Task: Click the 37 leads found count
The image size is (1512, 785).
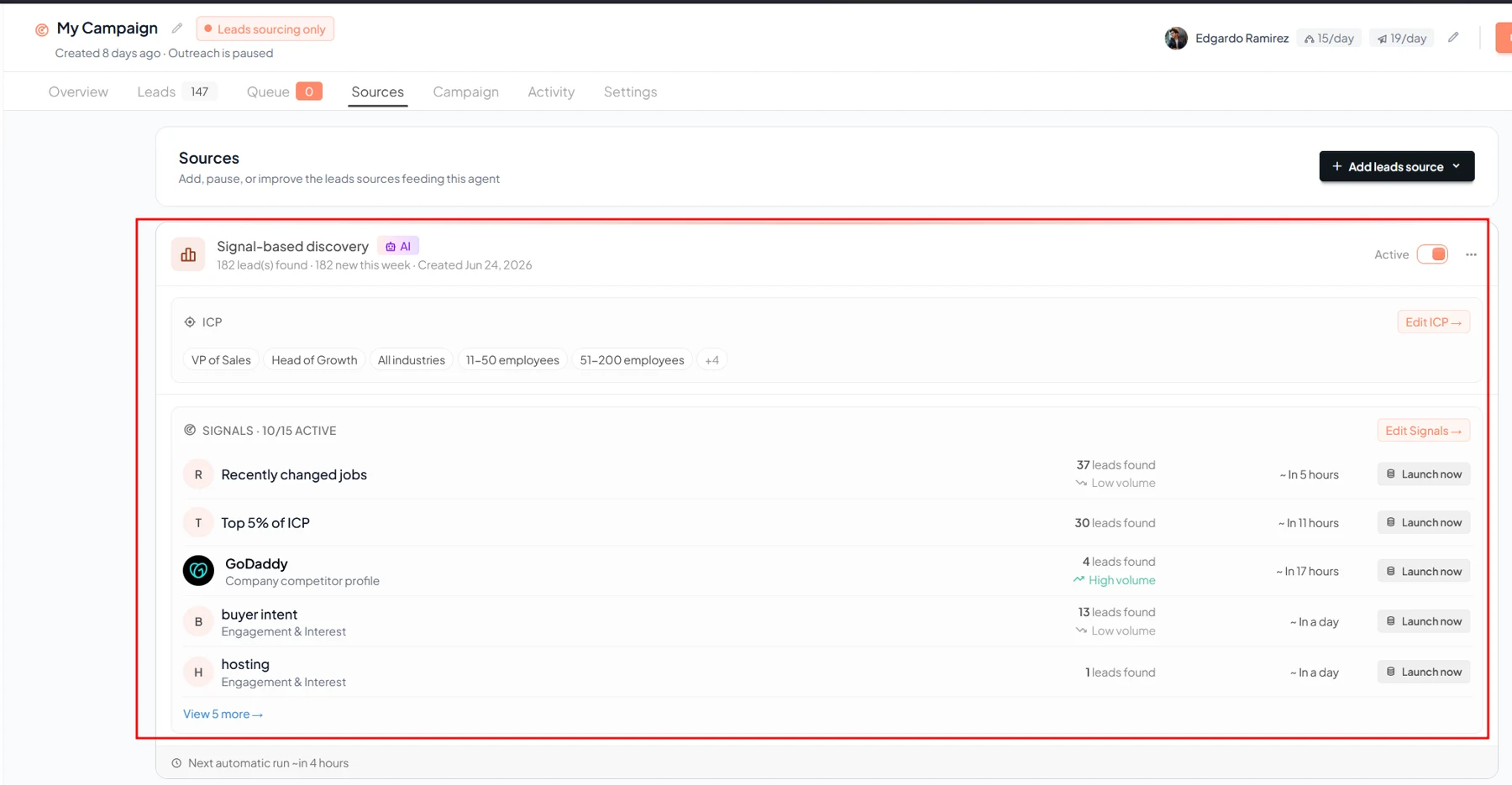Action: click(1116, 464)
